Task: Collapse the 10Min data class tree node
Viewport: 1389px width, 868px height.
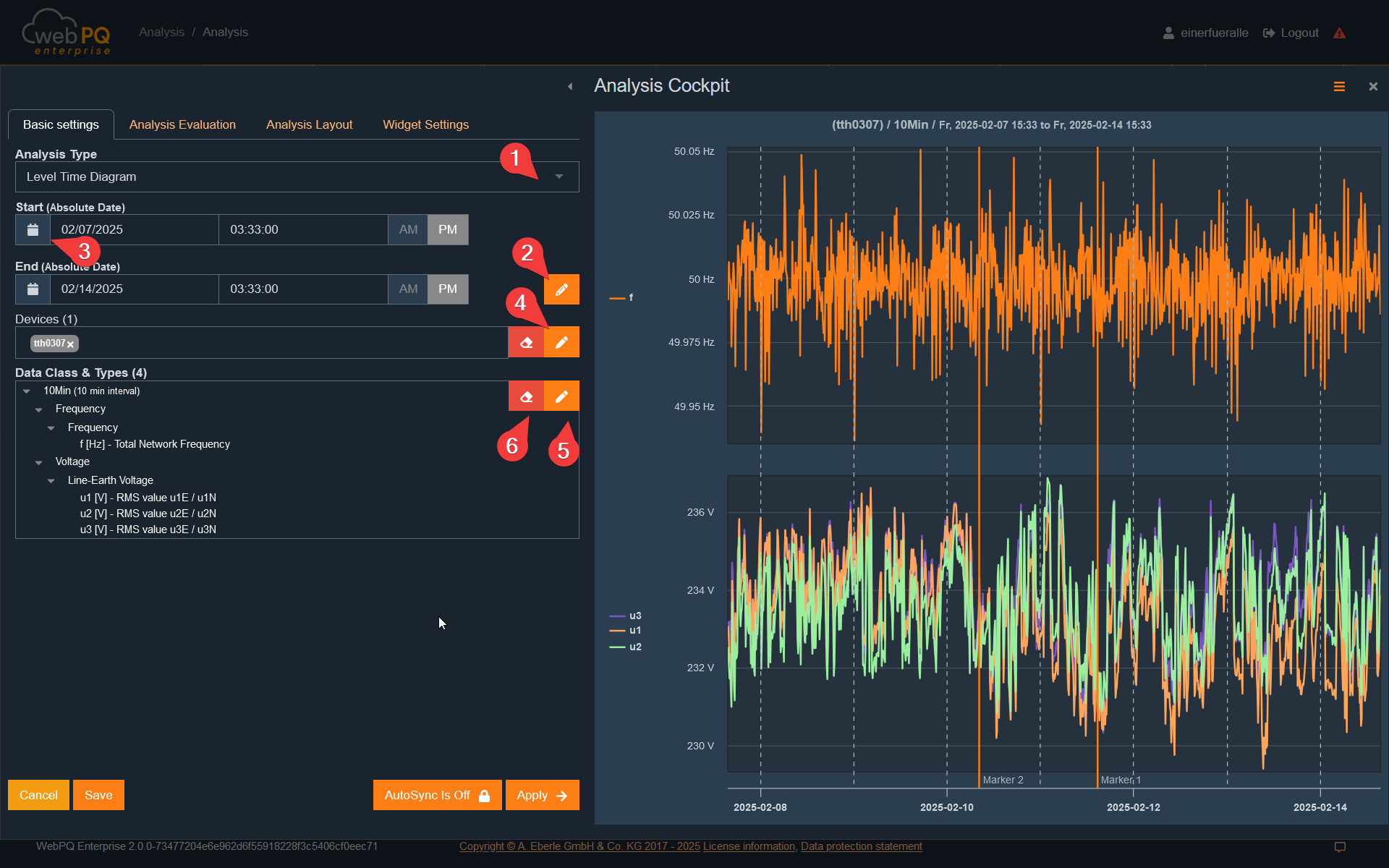Action: pyautogui.click(x=27, y=391)
